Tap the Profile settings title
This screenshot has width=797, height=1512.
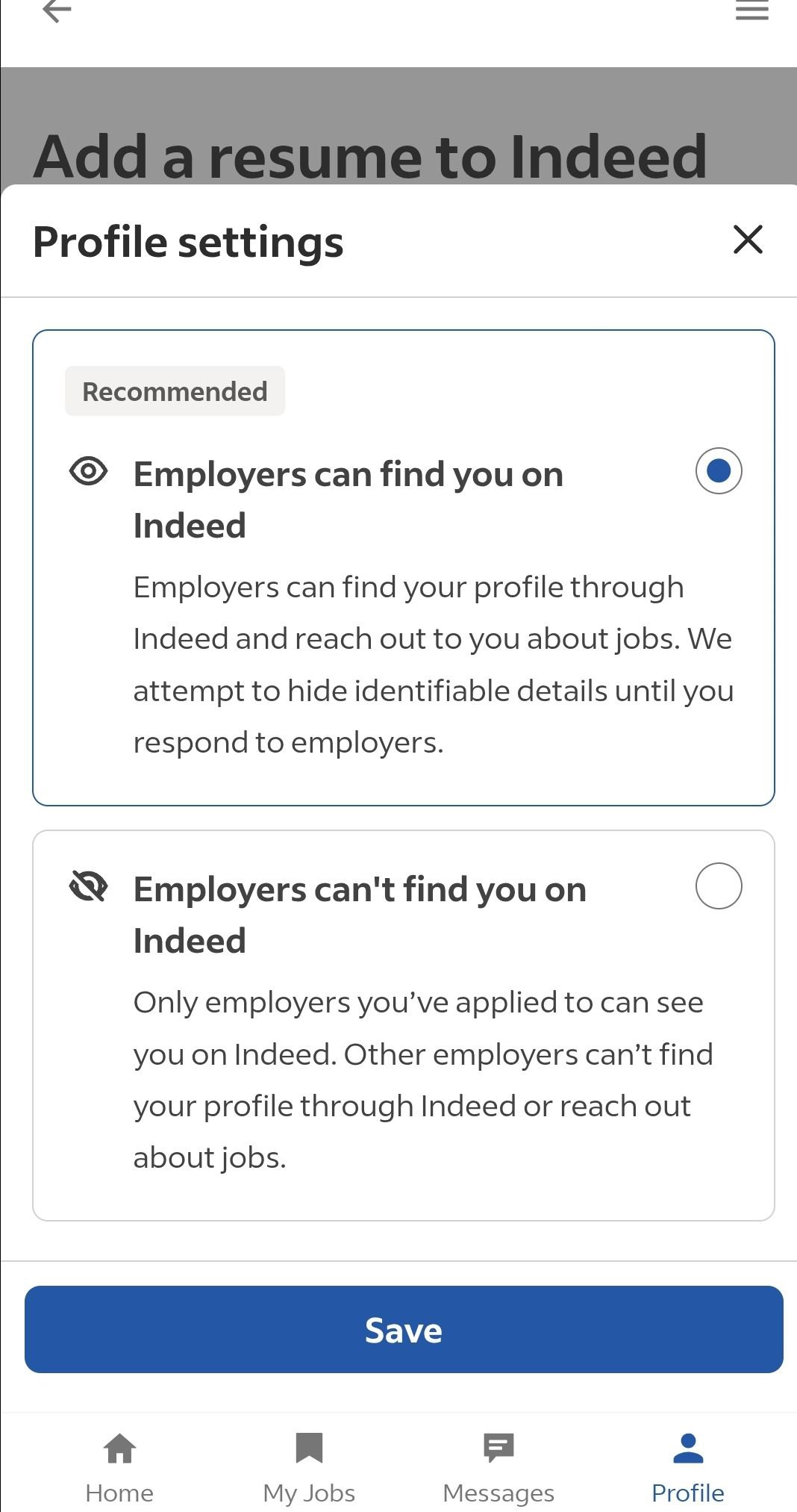188,241
